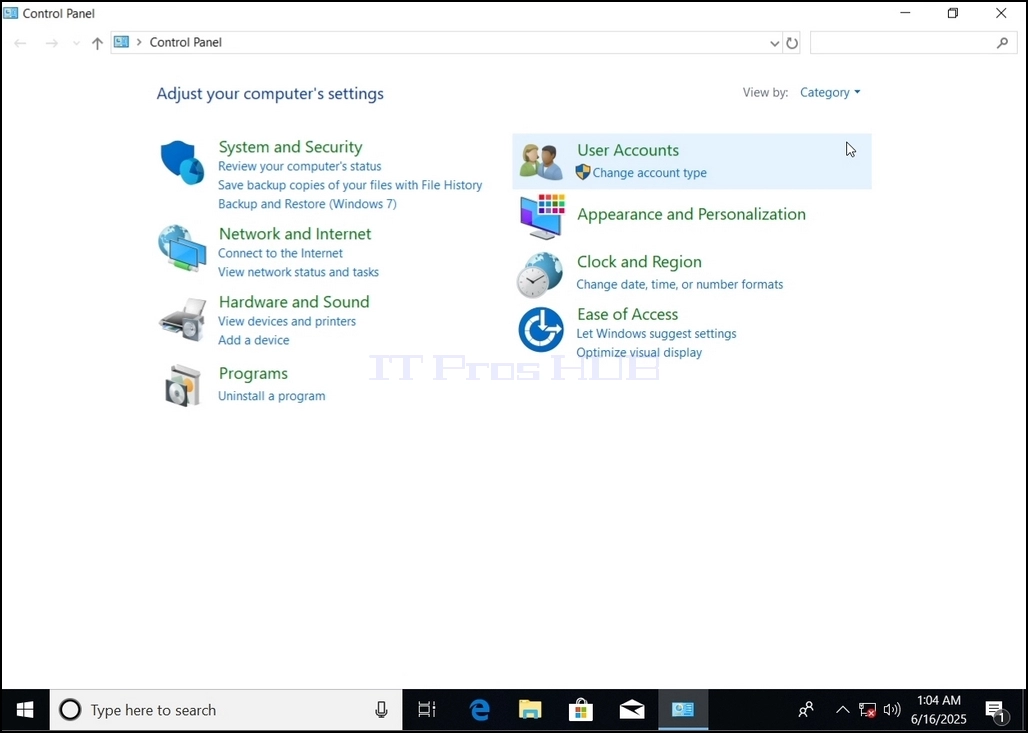
Task: Click Change date, time, or number formats
Action: pyautogui.click(x=680, y=285)
